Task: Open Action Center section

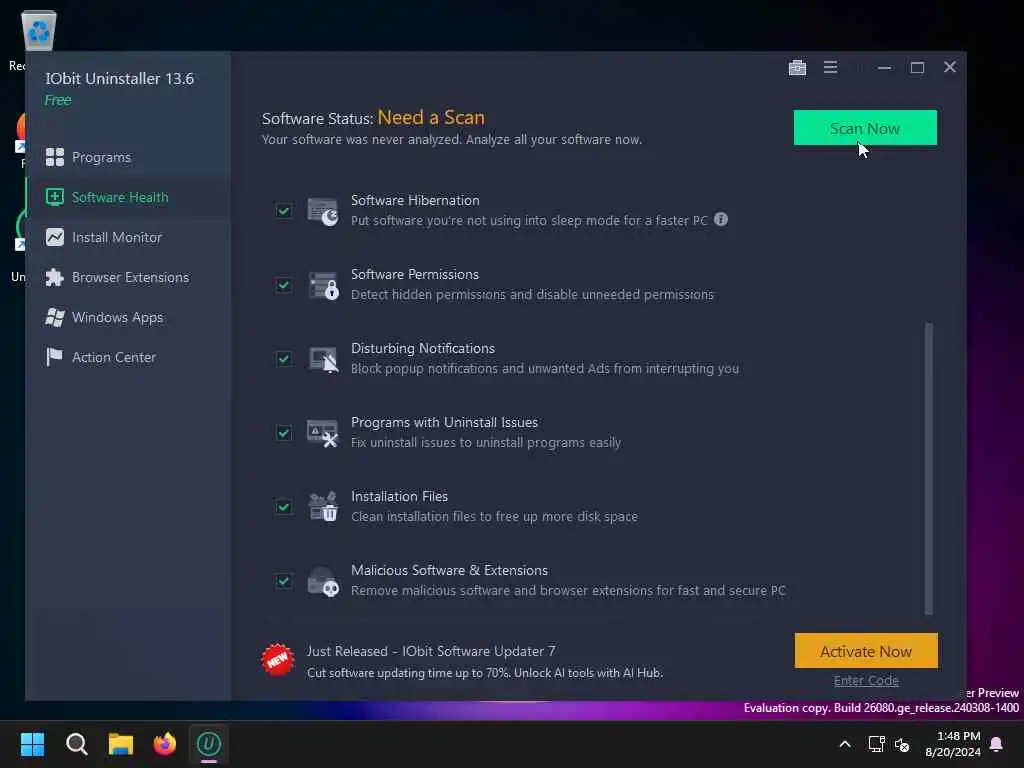Action: pos(129,357)
